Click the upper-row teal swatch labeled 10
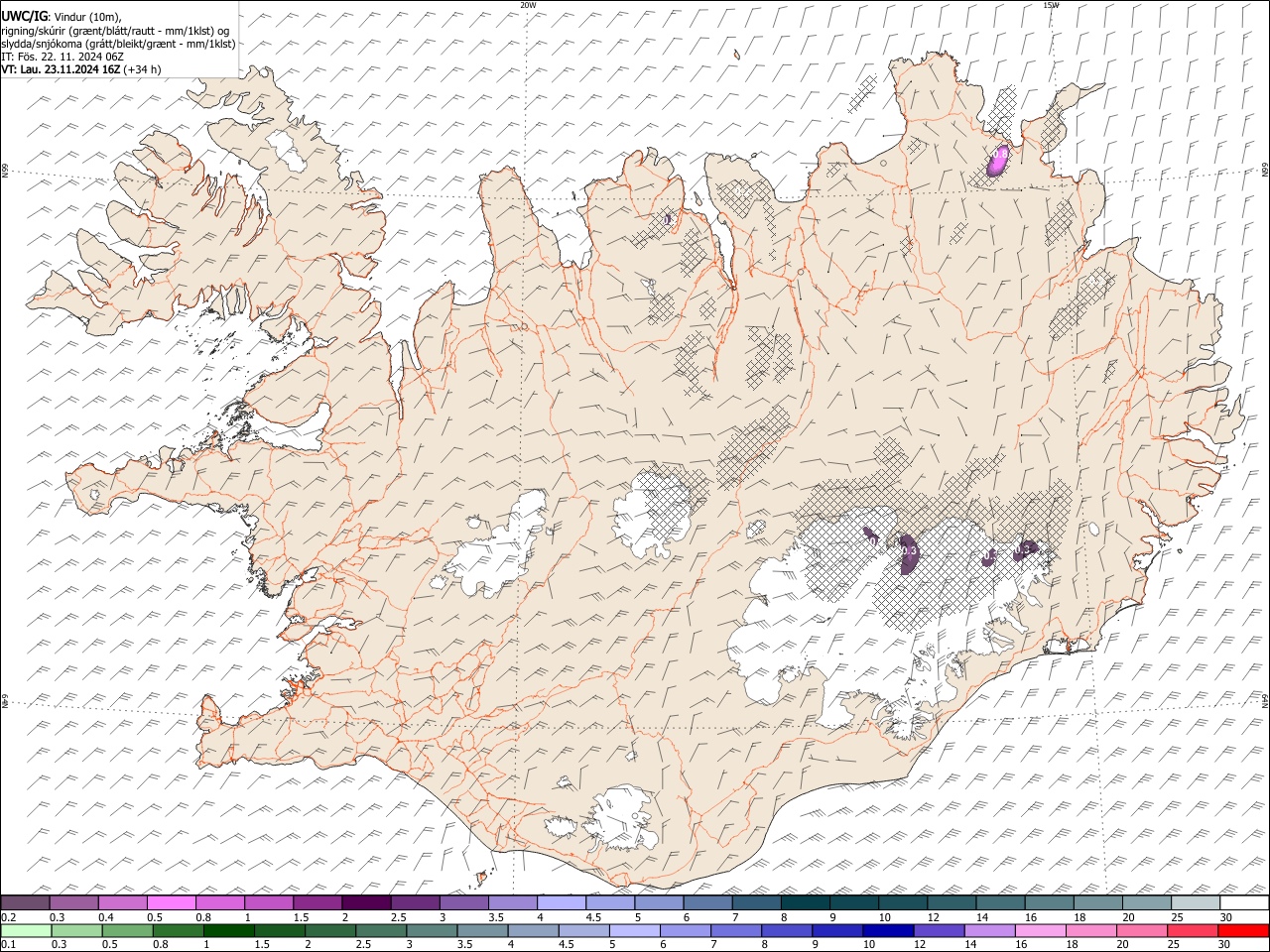Image resolution: width=1270 pixels, height=952 pixels. [903, 902]
